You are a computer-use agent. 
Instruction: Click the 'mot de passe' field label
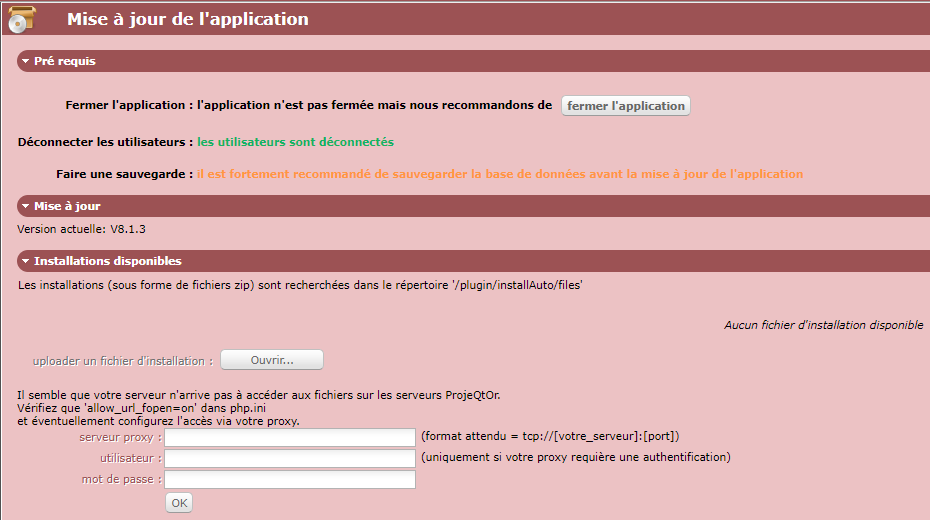point(122,479)
